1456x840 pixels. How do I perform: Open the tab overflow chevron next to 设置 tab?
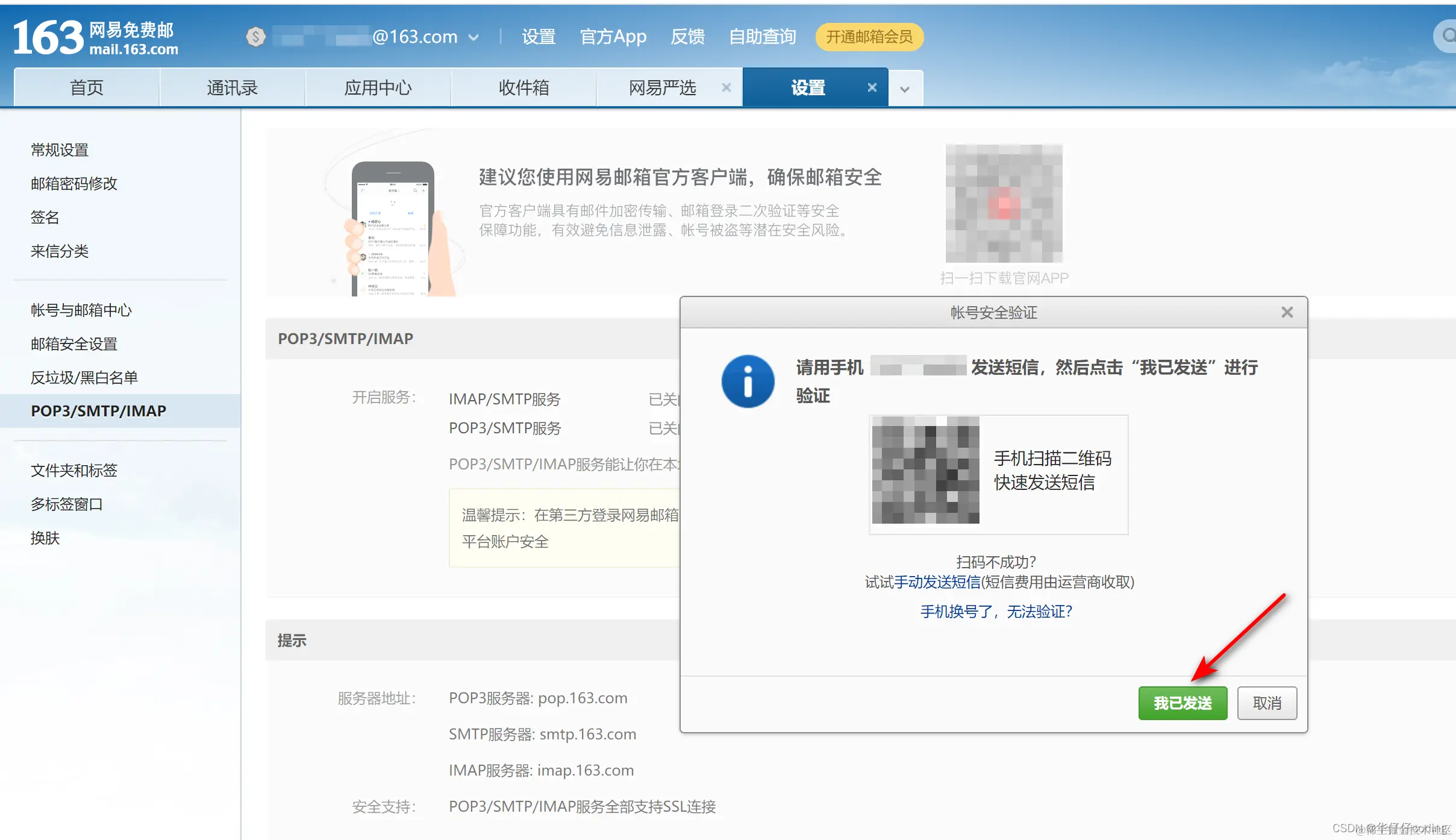(x=905, y=89)
